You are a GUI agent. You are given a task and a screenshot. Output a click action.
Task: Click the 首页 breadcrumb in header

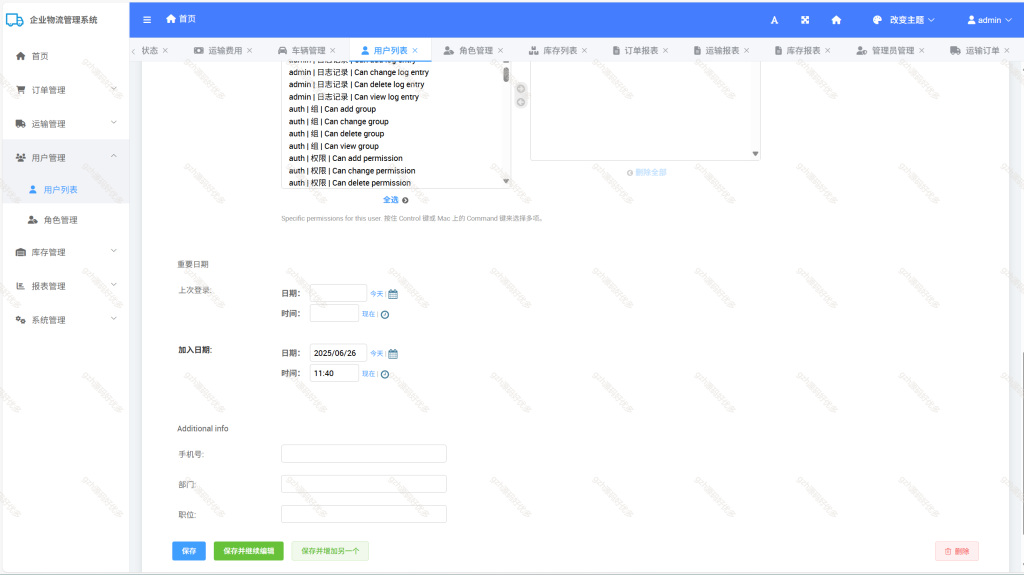tap(181, 19)
